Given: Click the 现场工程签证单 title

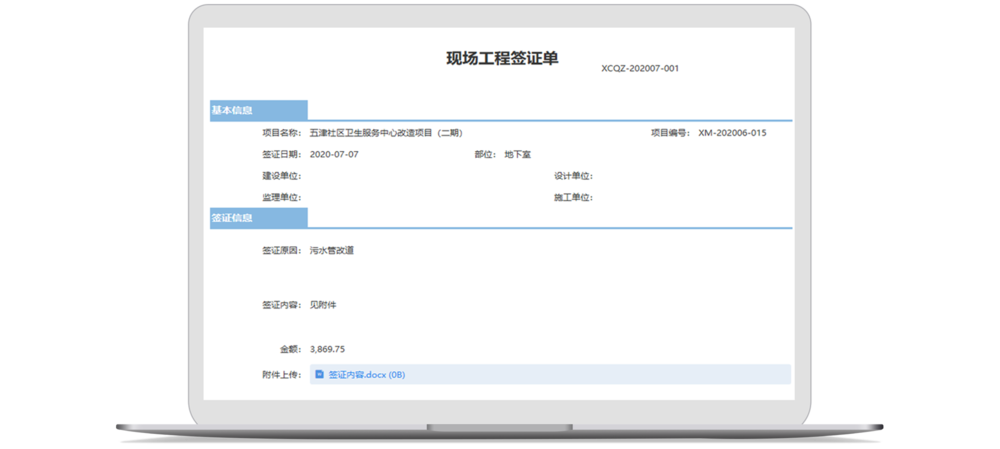Looking at the screenshot, I should 502,58.
